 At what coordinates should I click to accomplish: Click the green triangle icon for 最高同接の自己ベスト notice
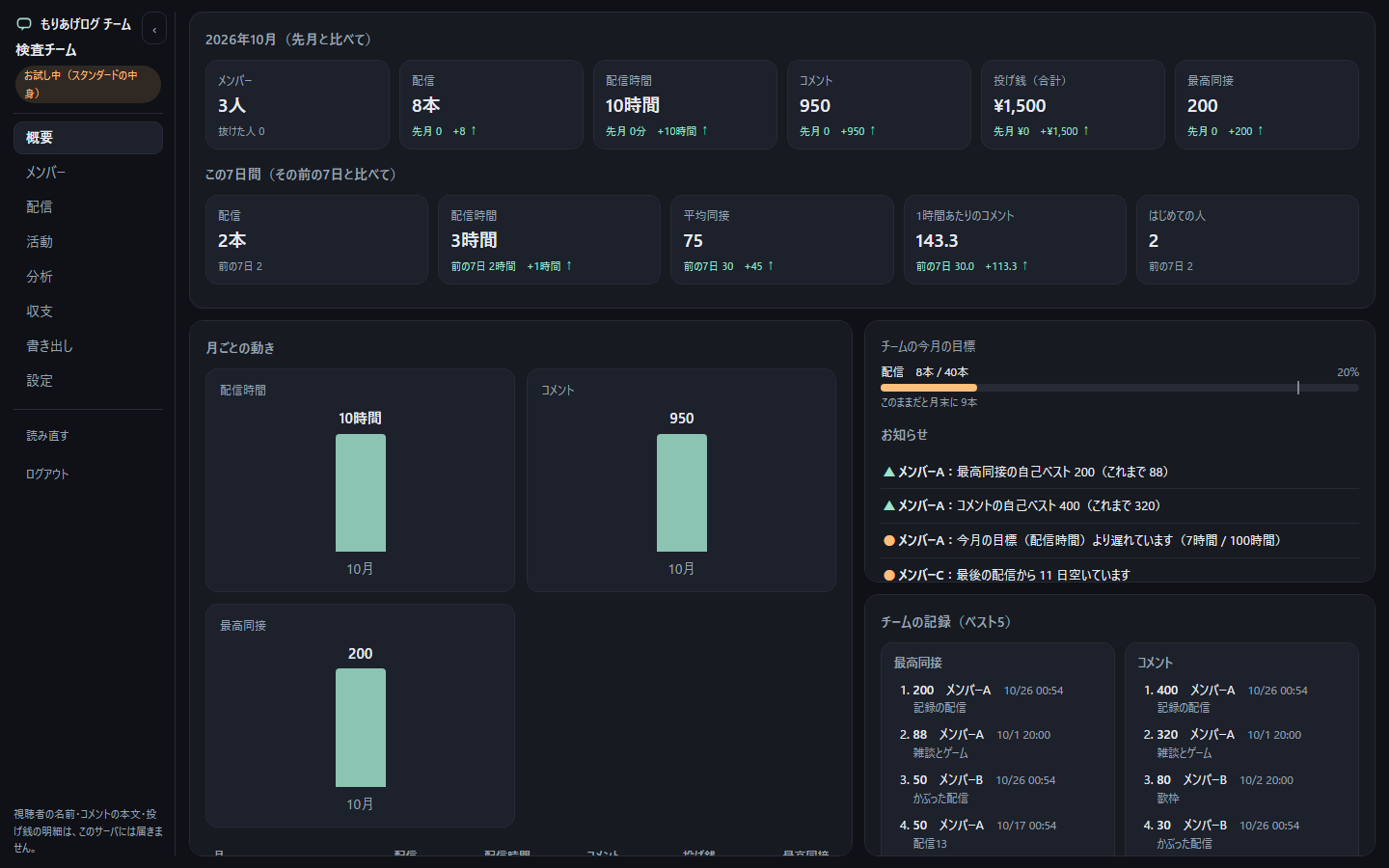point(888,473)
